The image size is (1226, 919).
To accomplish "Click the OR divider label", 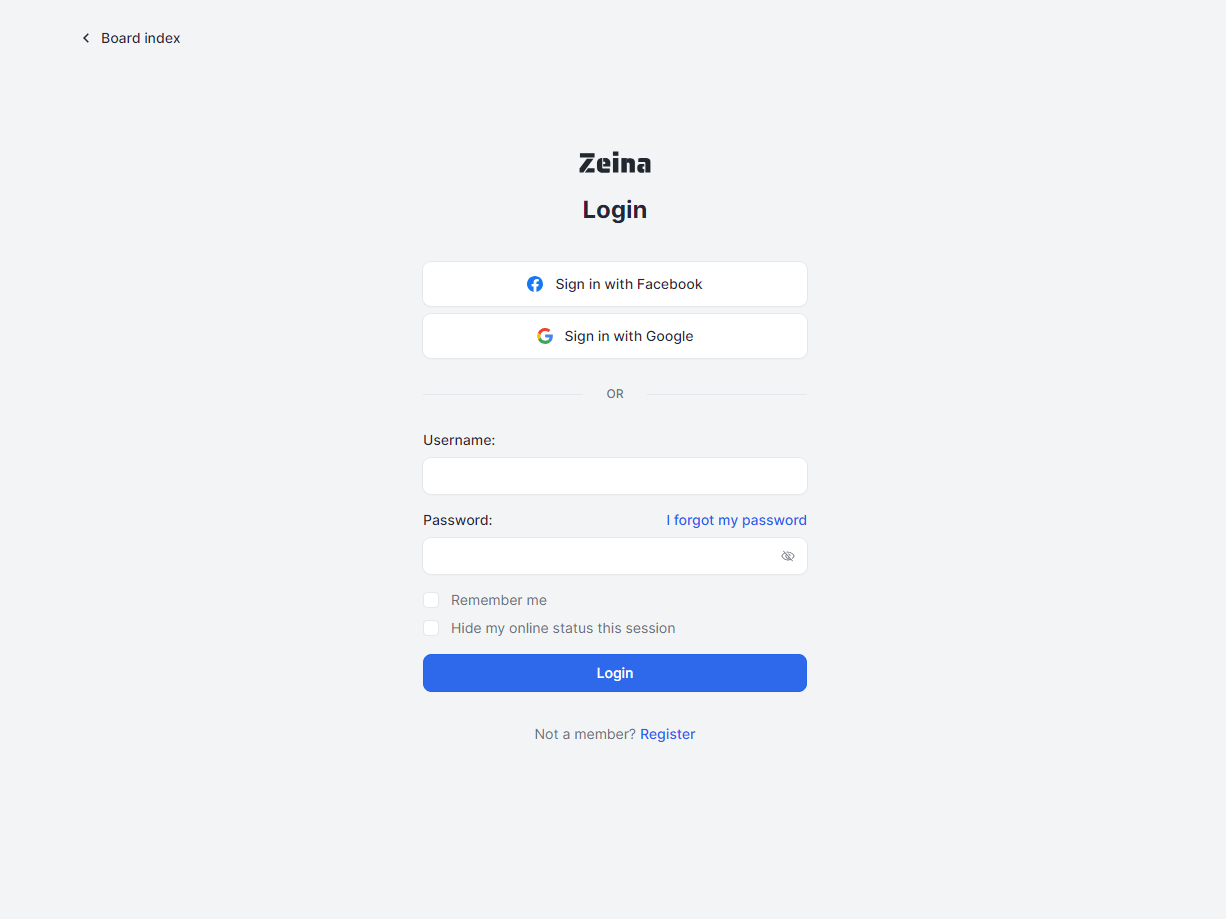I will coord(614,393).
